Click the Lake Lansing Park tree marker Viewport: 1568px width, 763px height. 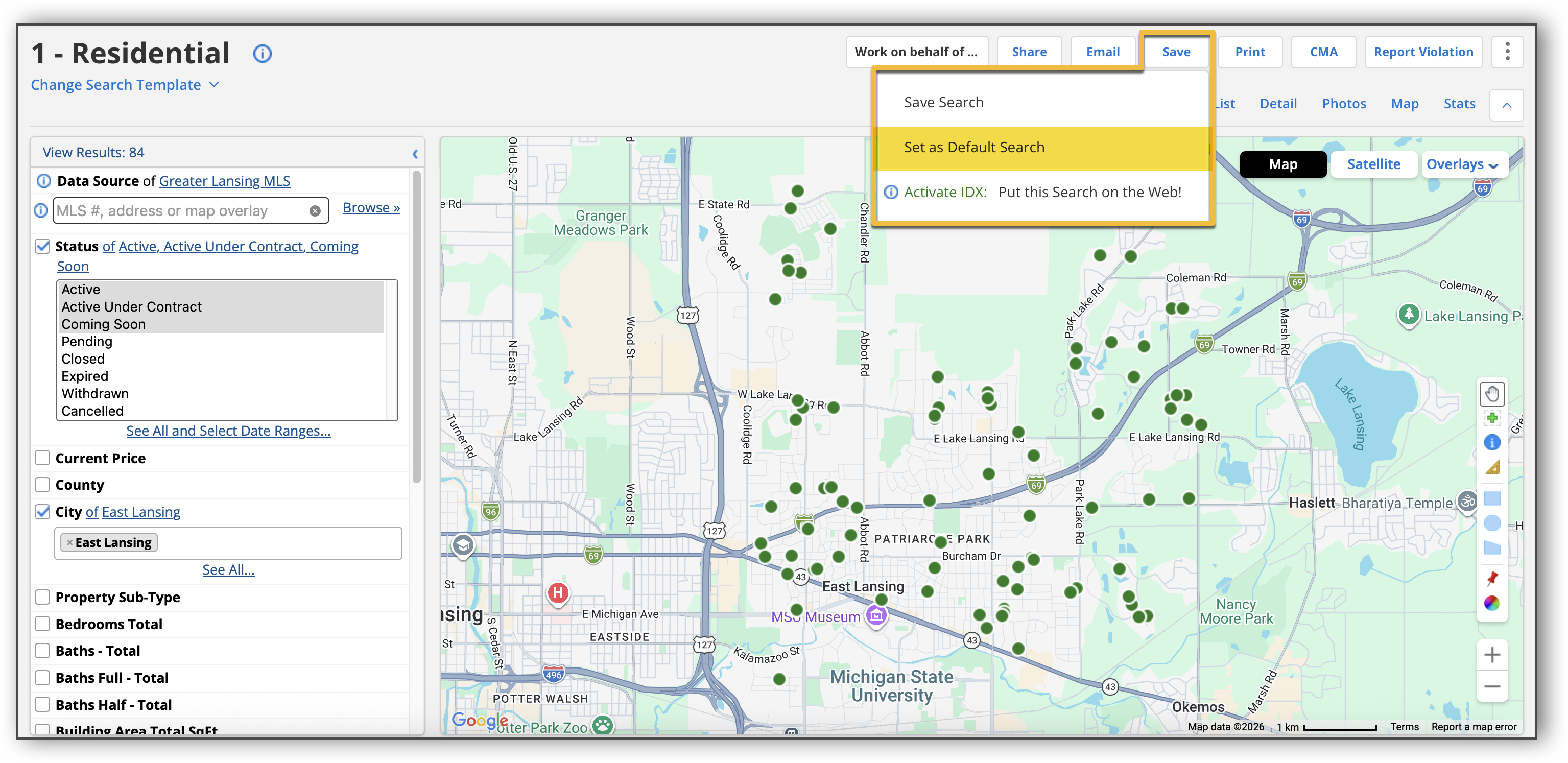(x=1408, y=314)
